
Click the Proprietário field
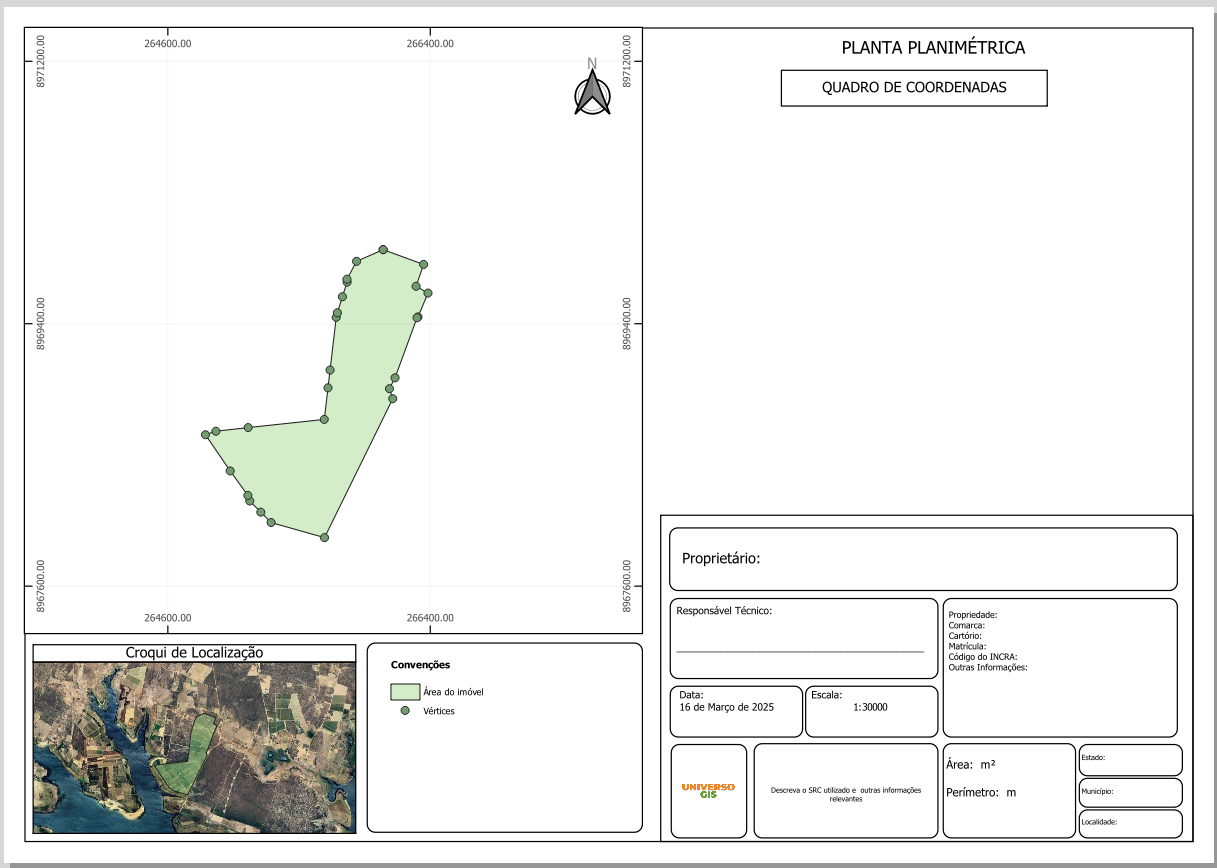[921, 558]
